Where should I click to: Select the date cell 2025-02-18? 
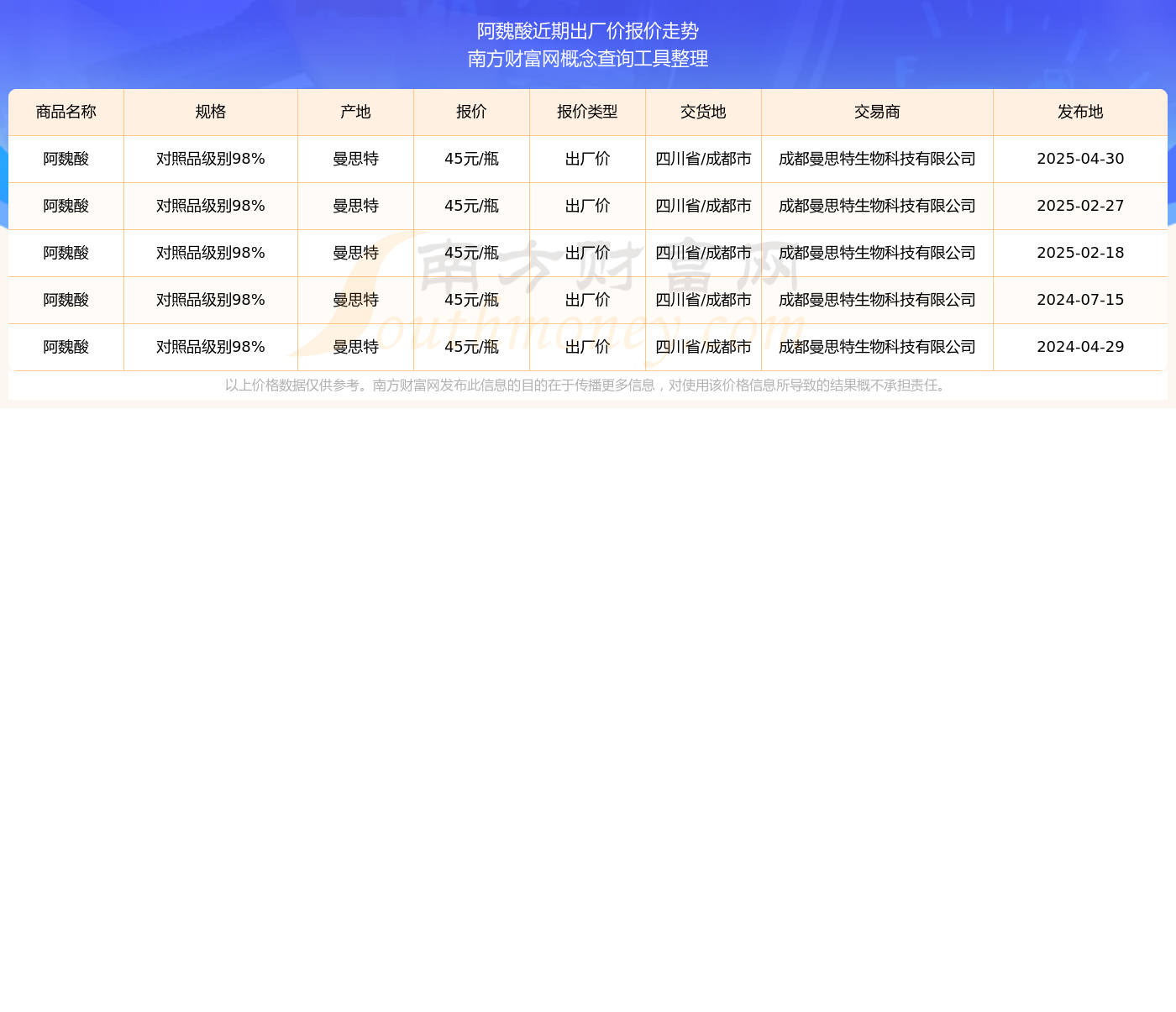tap(1080, 253)
